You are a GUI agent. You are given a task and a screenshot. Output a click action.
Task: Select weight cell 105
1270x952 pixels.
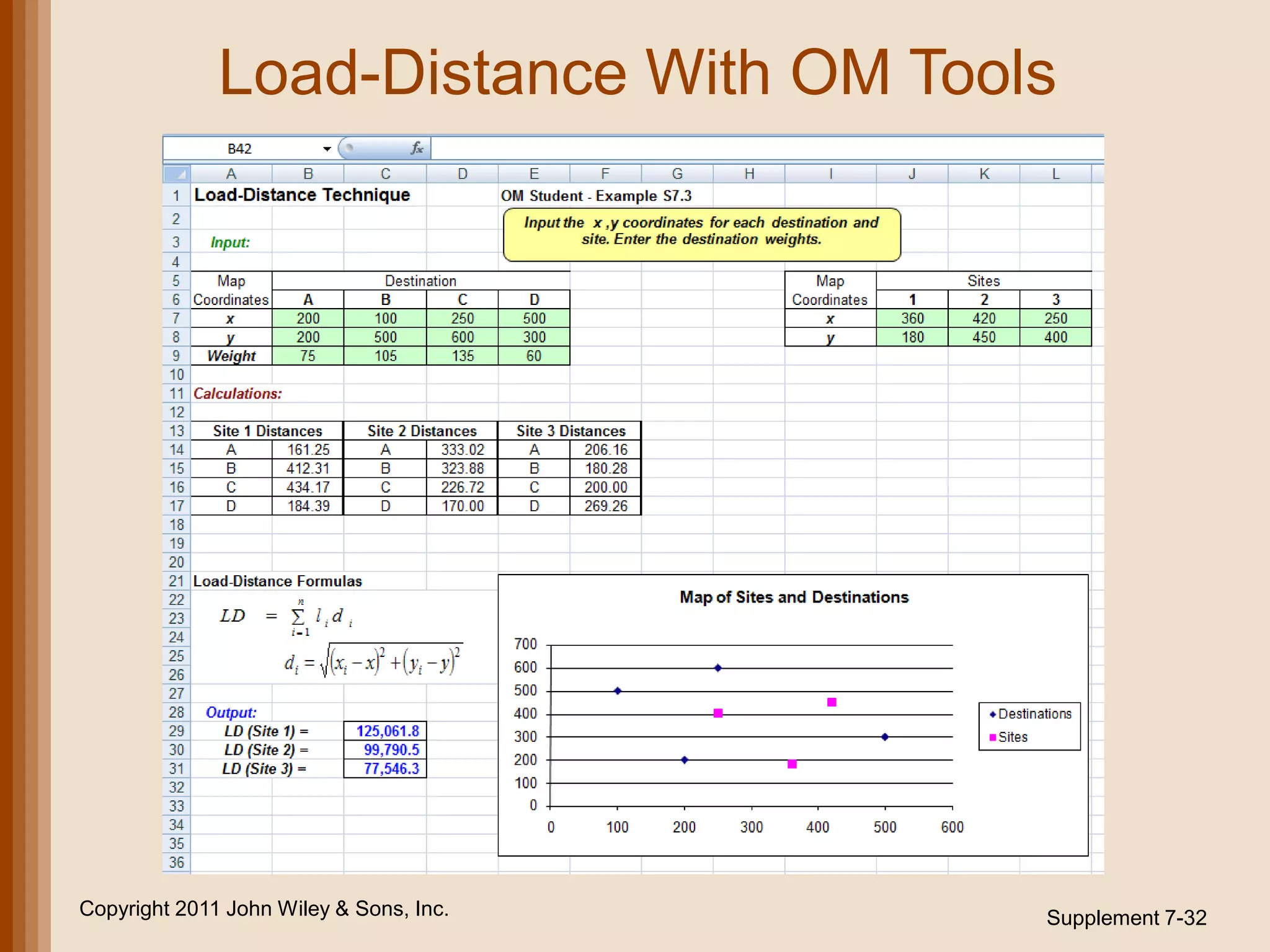tap(385, 356)
